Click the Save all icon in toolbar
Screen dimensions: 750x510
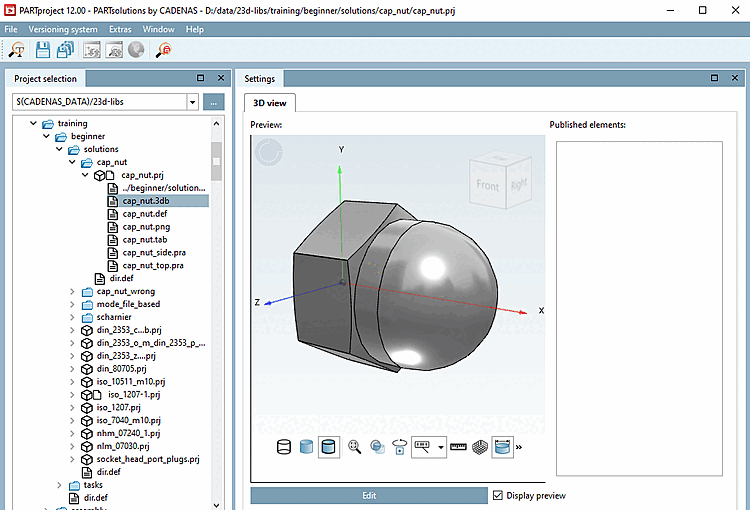(67, 50)
